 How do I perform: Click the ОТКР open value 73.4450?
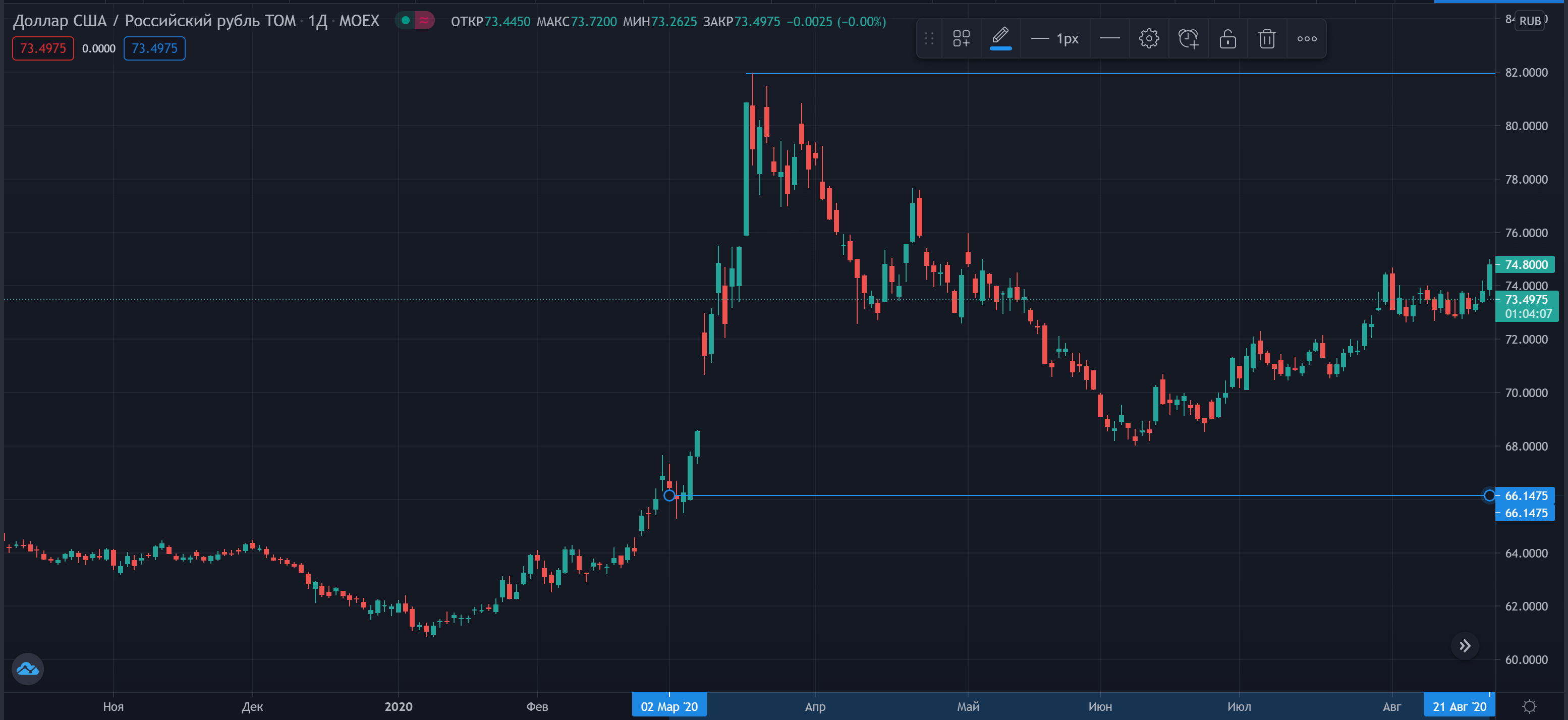pyautogui.click(x=507, y=22)
